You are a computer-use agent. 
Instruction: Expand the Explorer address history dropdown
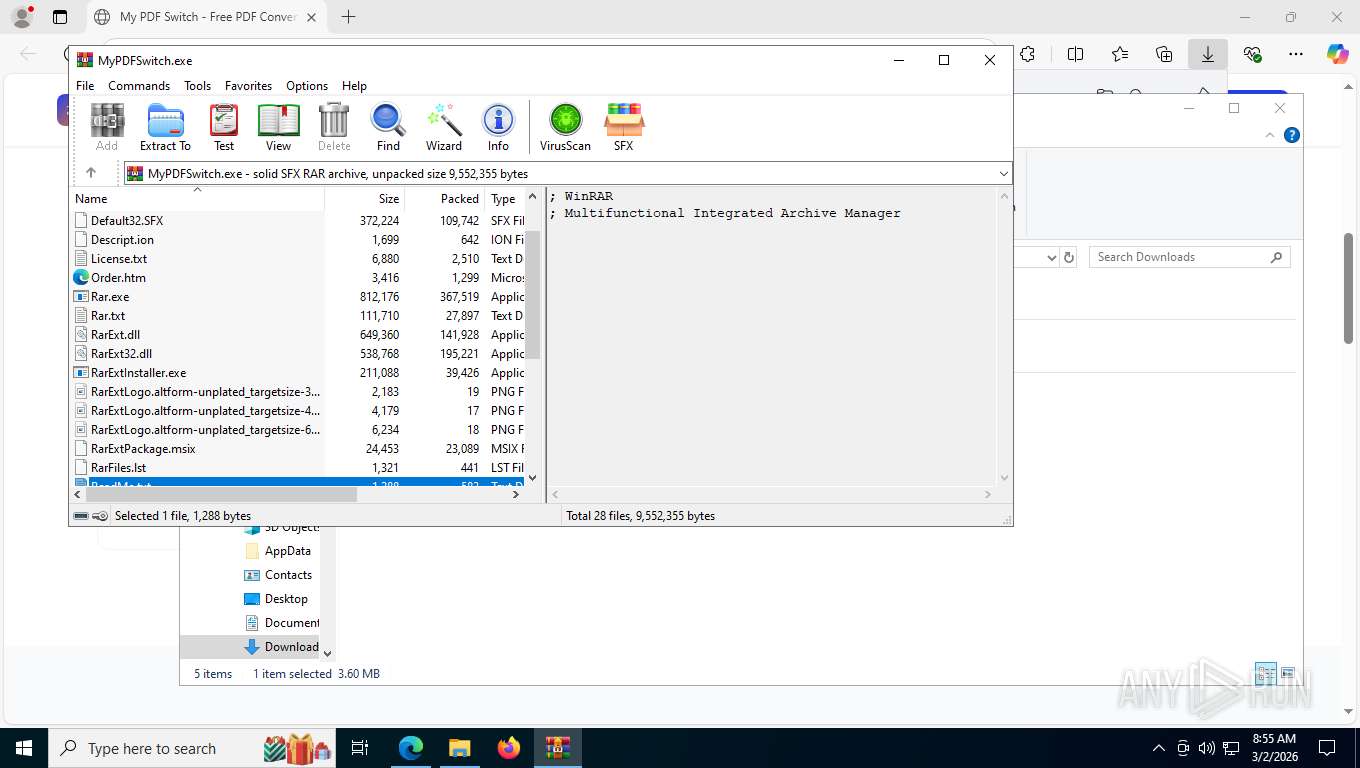tap(1051, 257)
